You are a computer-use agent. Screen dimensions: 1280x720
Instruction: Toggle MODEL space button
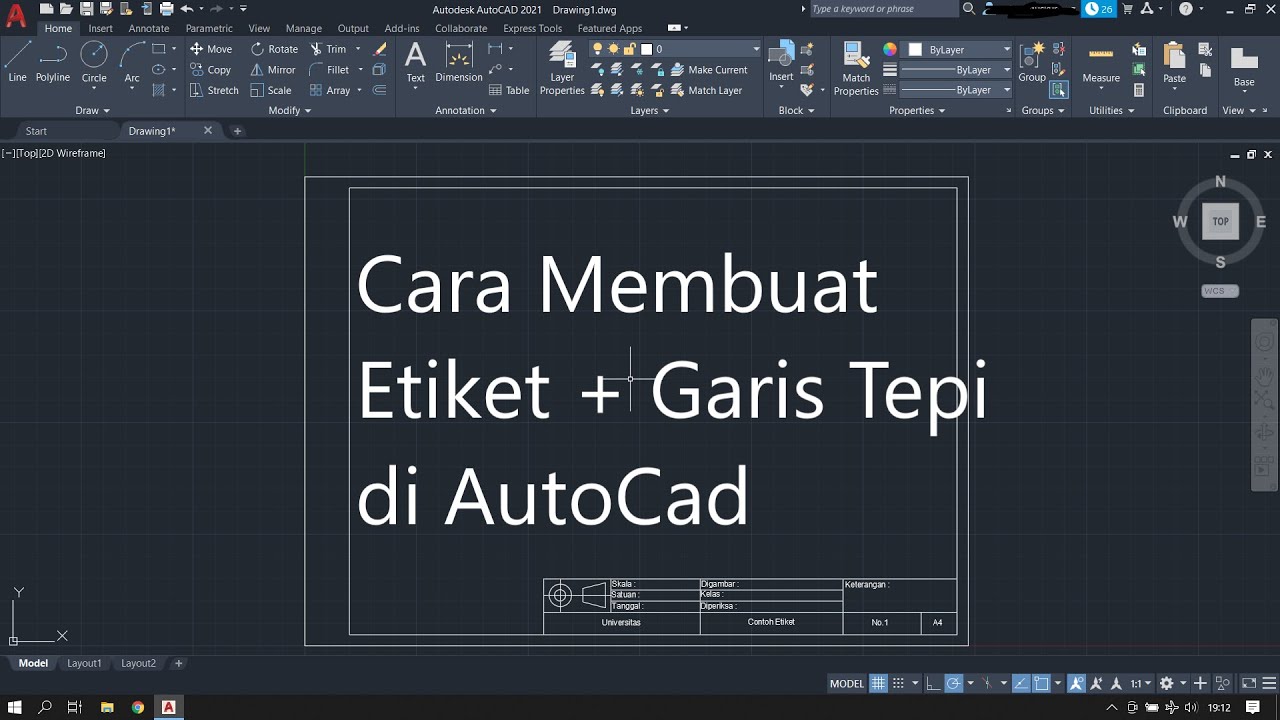click(x=846, y=684)
